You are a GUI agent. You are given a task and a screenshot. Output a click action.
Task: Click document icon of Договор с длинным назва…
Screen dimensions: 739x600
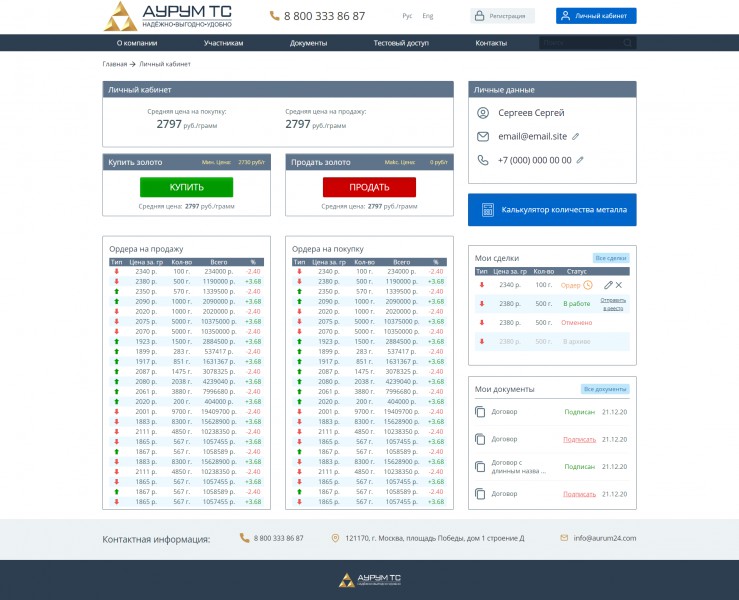coord(480,467)
